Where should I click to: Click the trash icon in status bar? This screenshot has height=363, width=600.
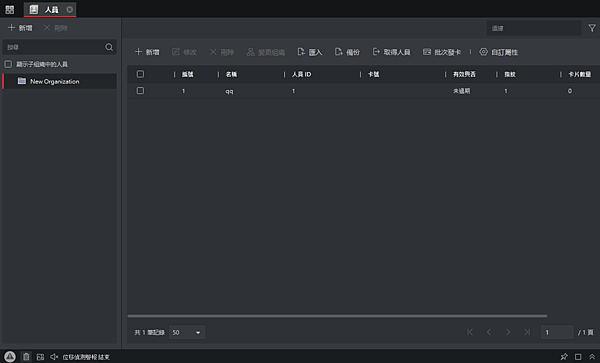(x=26, y=356)
